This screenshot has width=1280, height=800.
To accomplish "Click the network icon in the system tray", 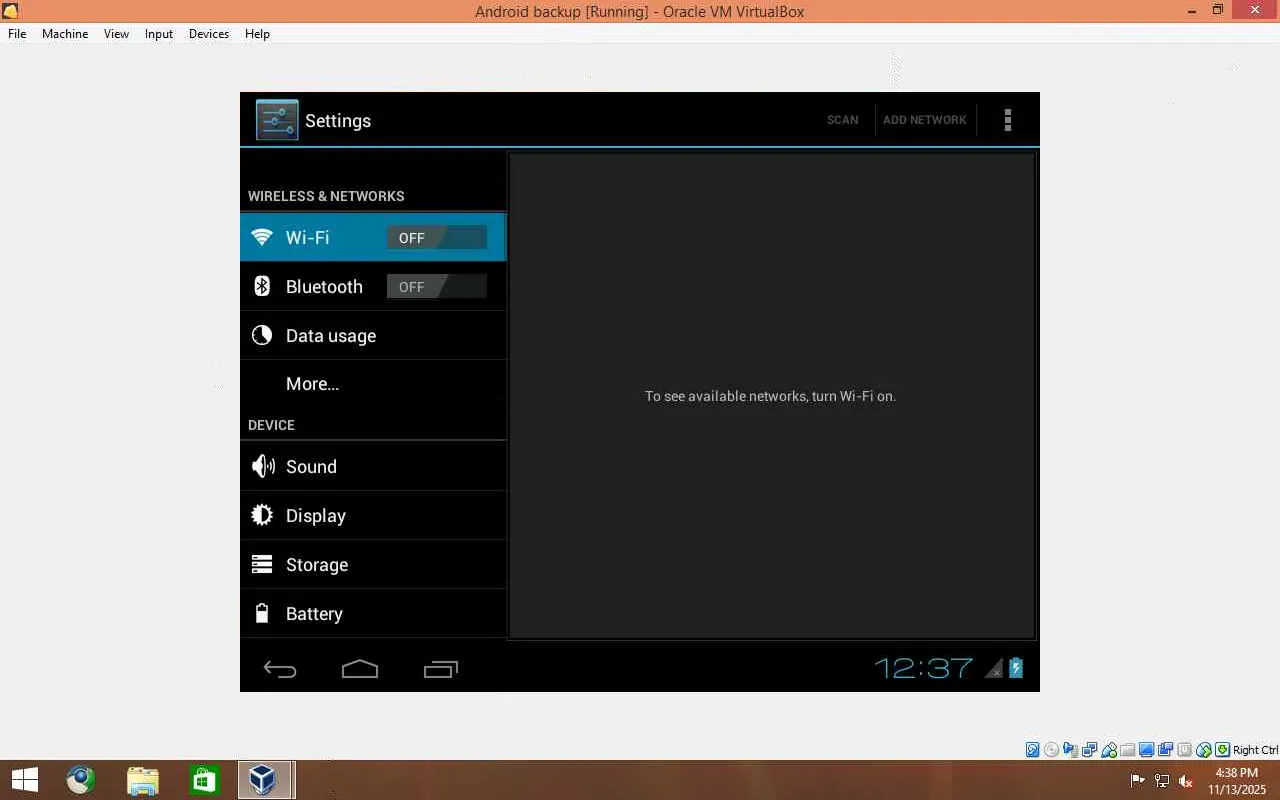I will click(x=1161, y=780).
